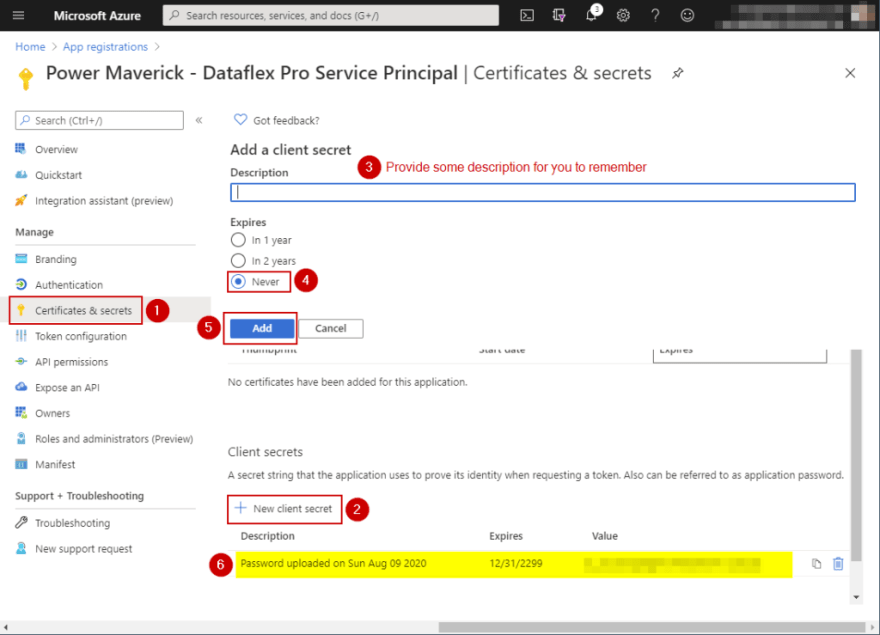
Task: Open the hamburger portal menu
Action: coord(19,15)
